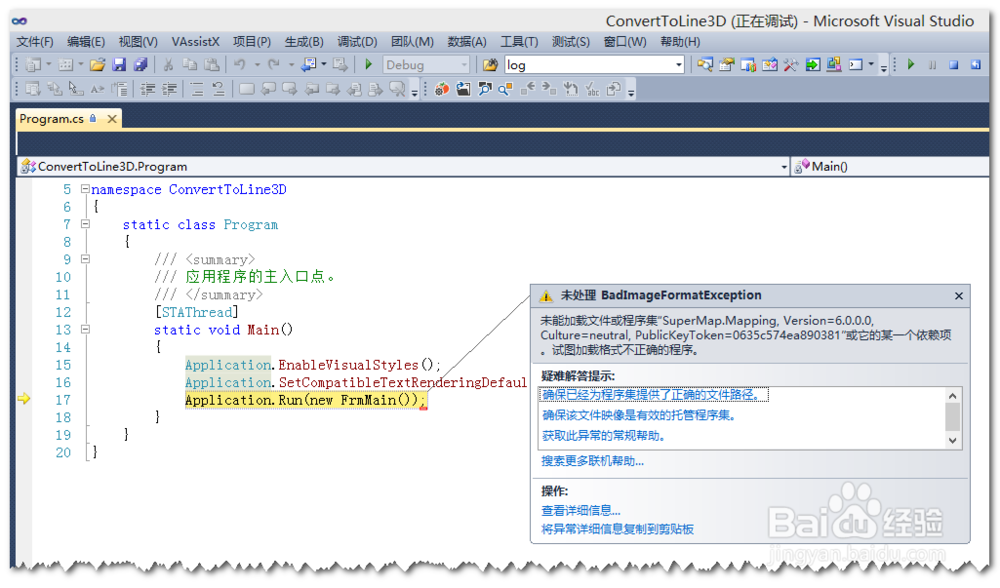
Task: Open the Redo history dropdown arrow
Action: (291, 64)
